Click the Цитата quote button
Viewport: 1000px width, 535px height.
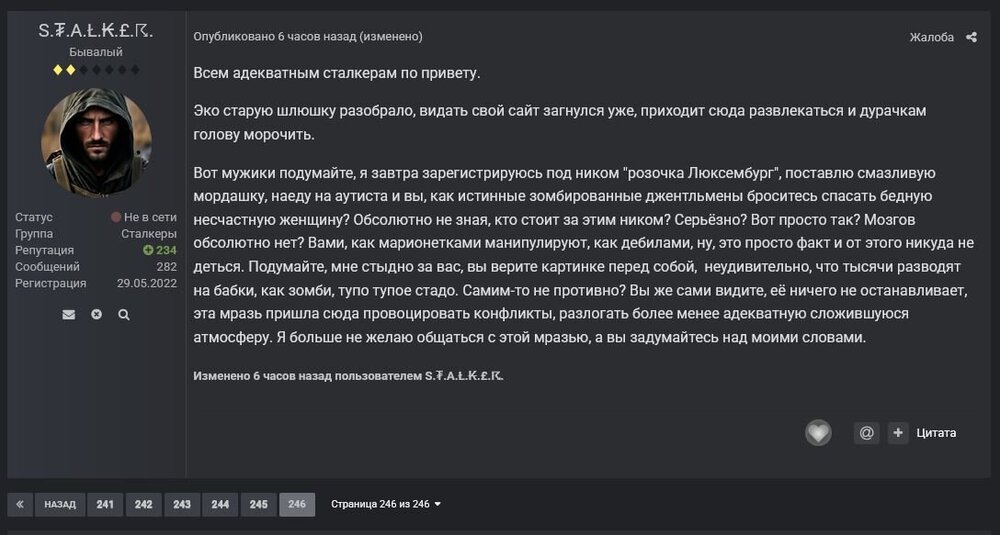click(x=936, y=433)
